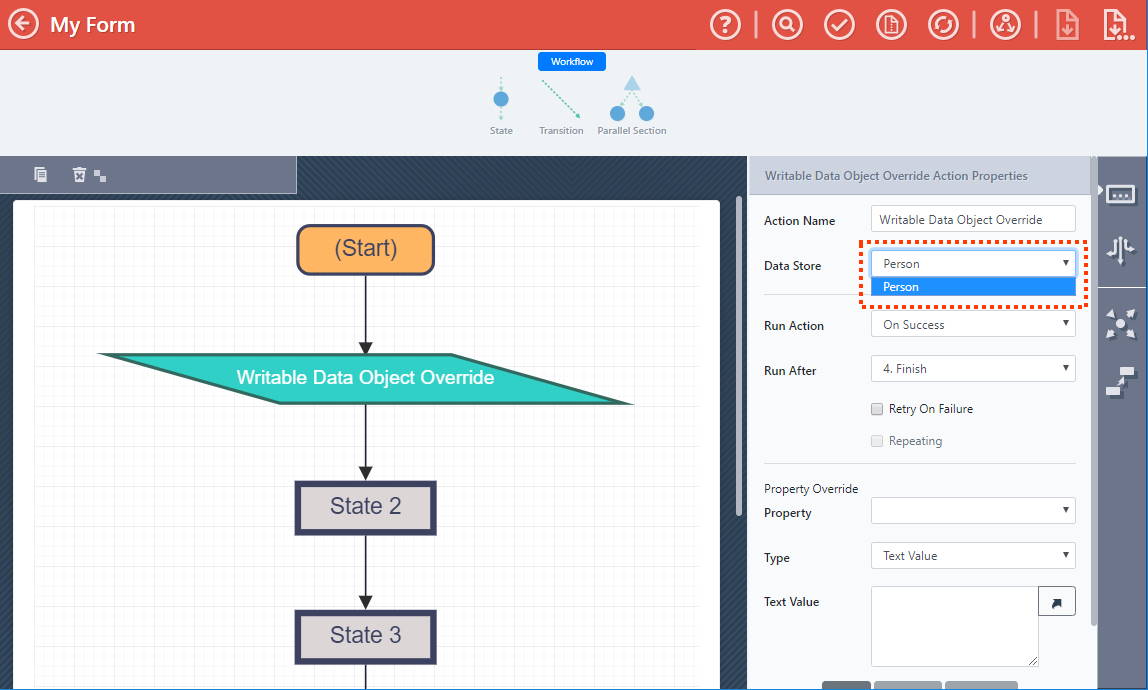Open the Data Store dropdown
Screen dimensions: 1148x690
(x=973, y=264)
